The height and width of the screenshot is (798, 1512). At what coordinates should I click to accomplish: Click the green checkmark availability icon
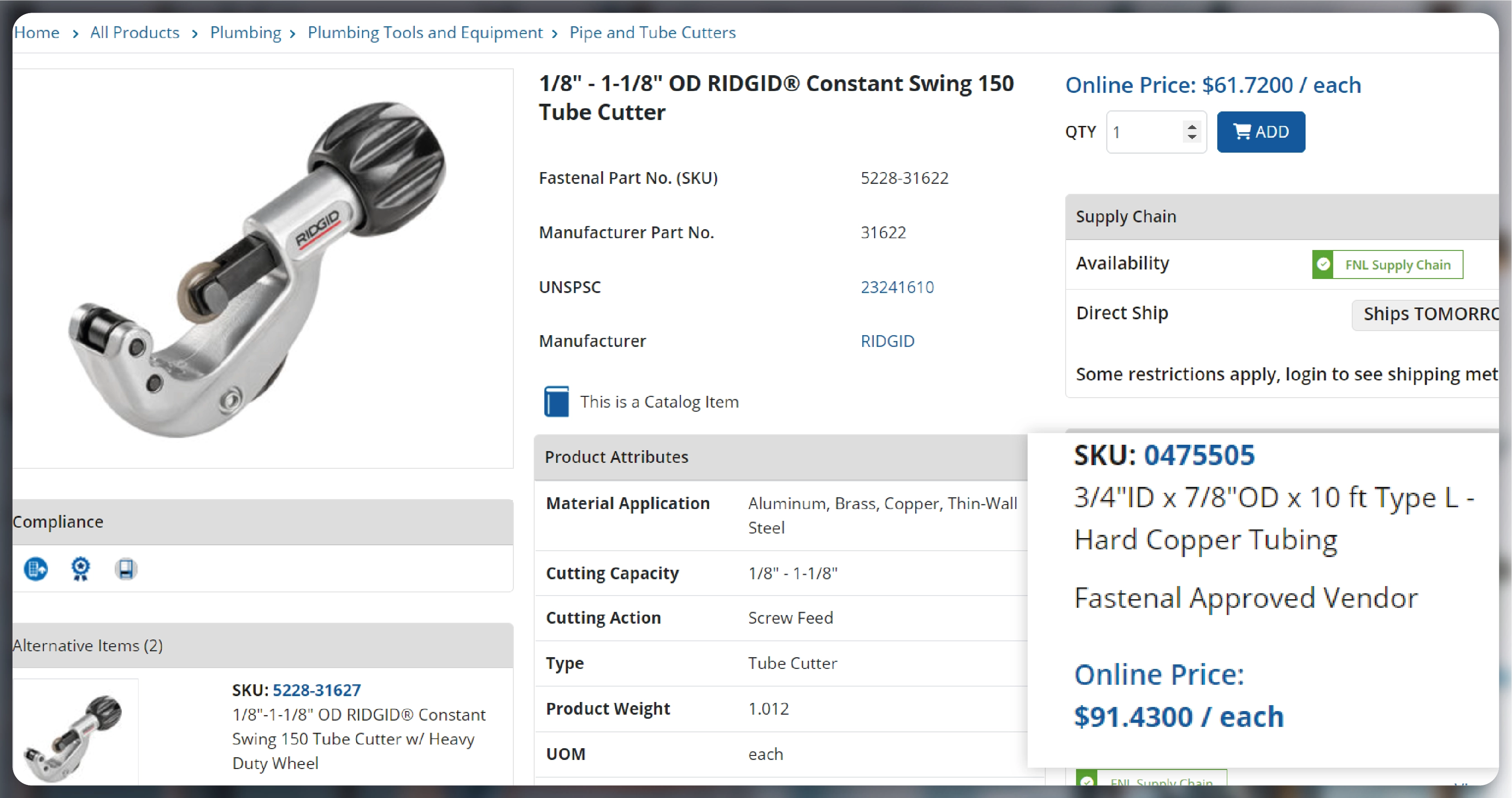pos(1323,265)
